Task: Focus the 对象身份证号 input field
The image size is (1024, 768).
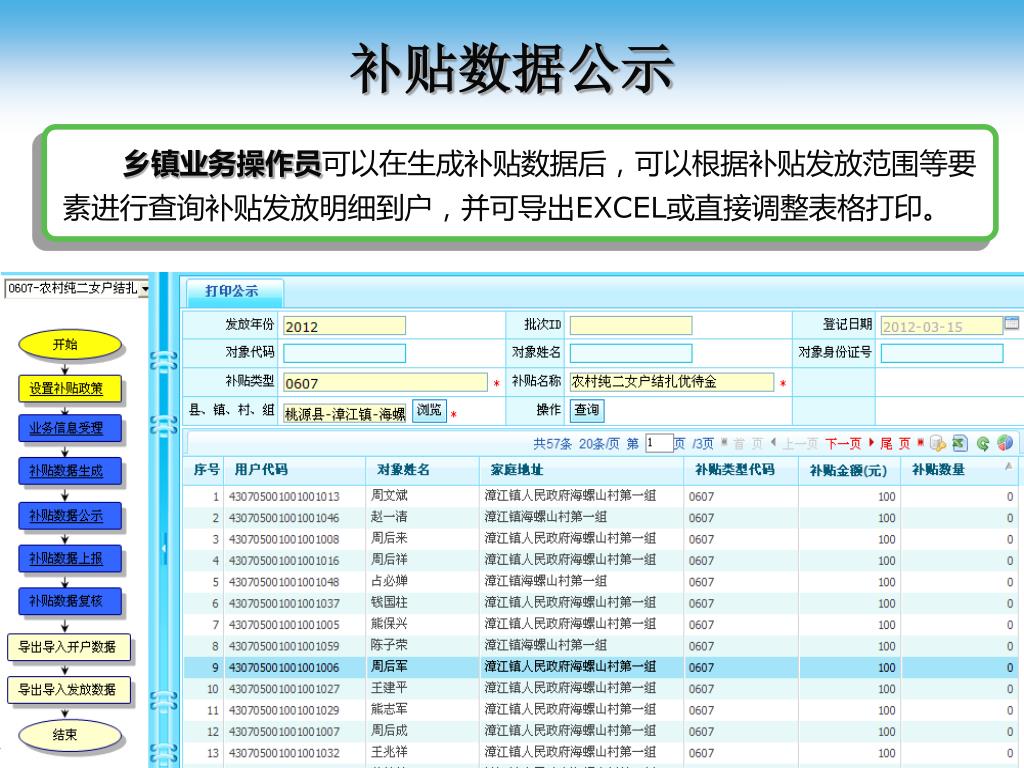Action: click(942, 353)
